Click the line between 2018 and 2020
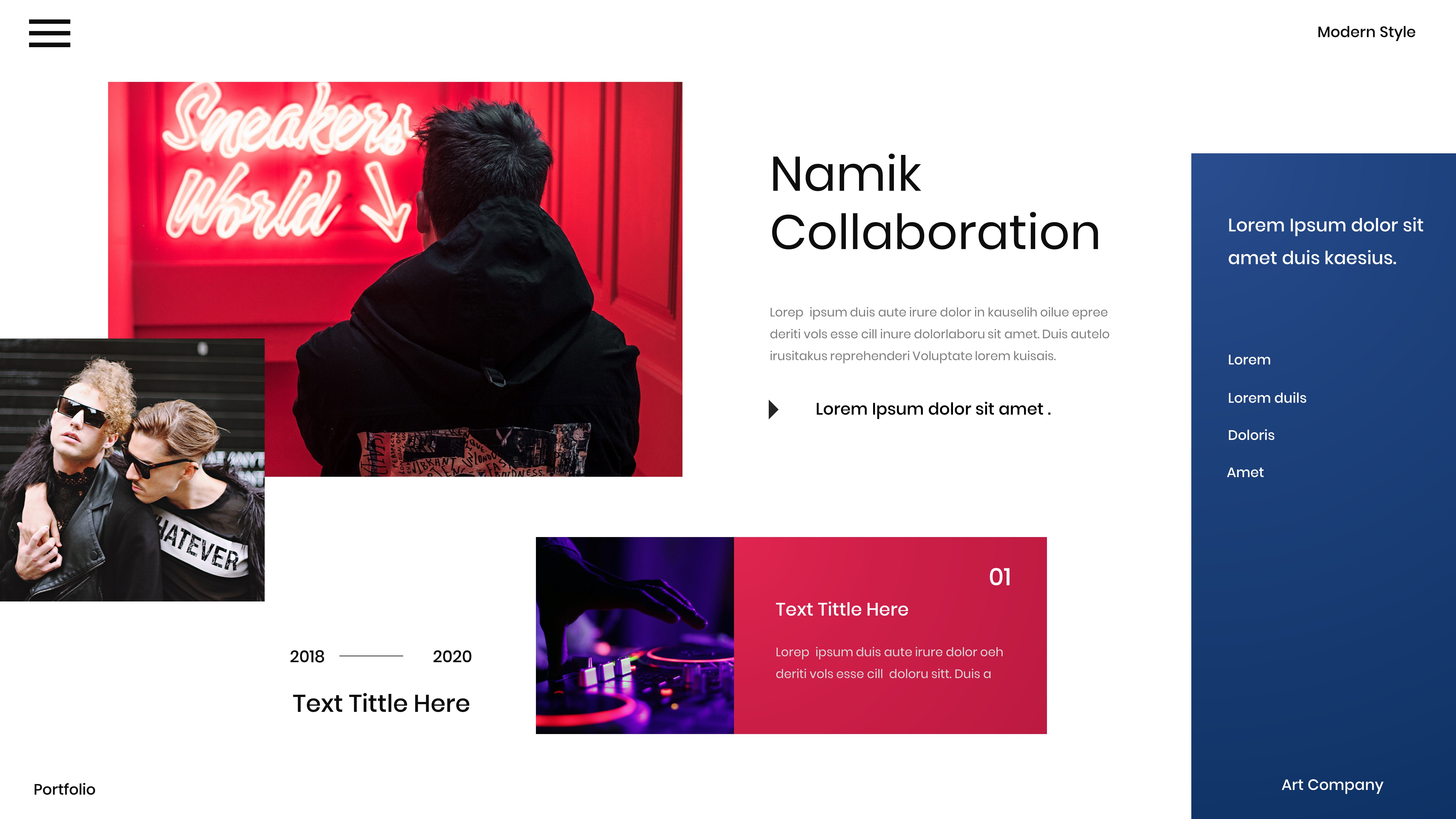Image resolution: width=1456 pixels, height=819 pixels. 371,656
